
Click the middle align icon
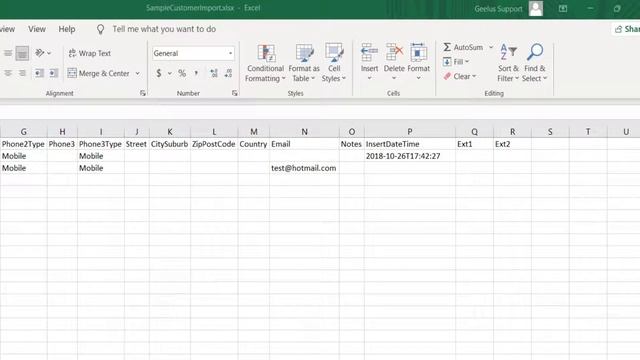[x=8, y=53]
